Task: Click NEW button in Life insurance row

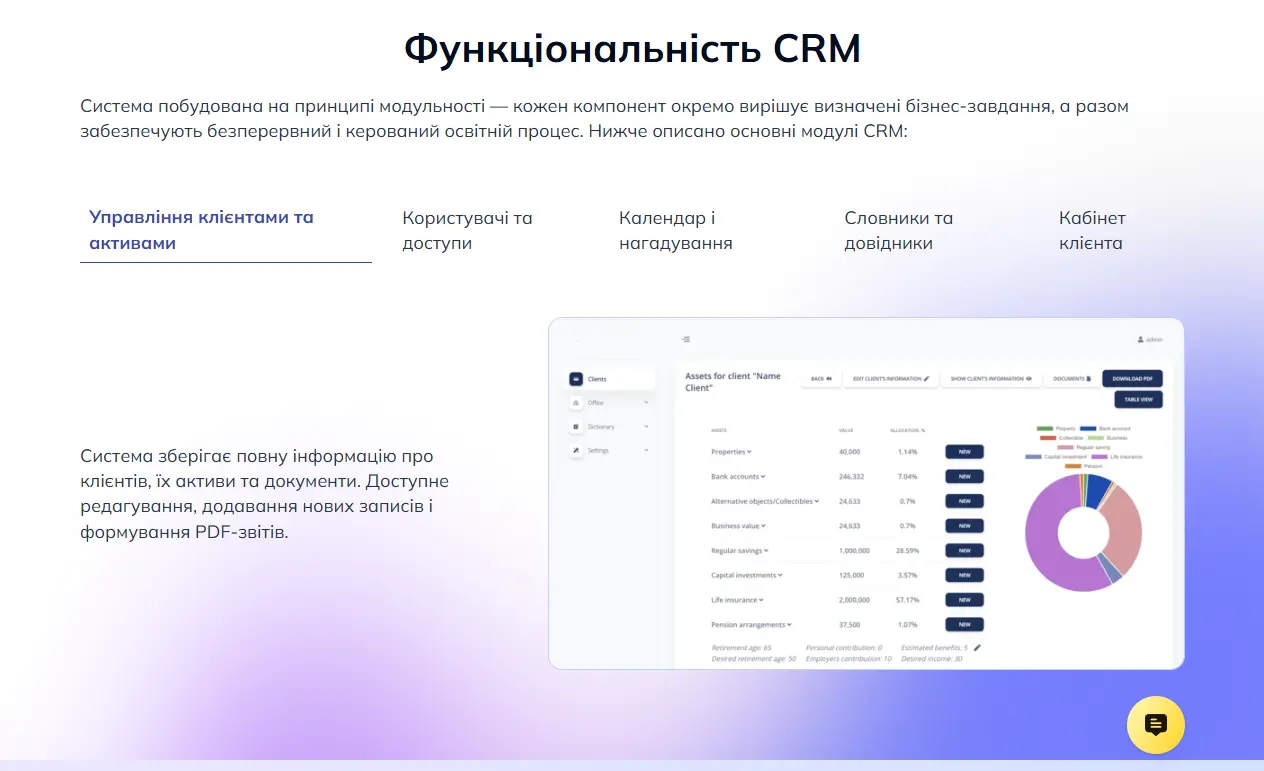Action: [x=965, y=600]
